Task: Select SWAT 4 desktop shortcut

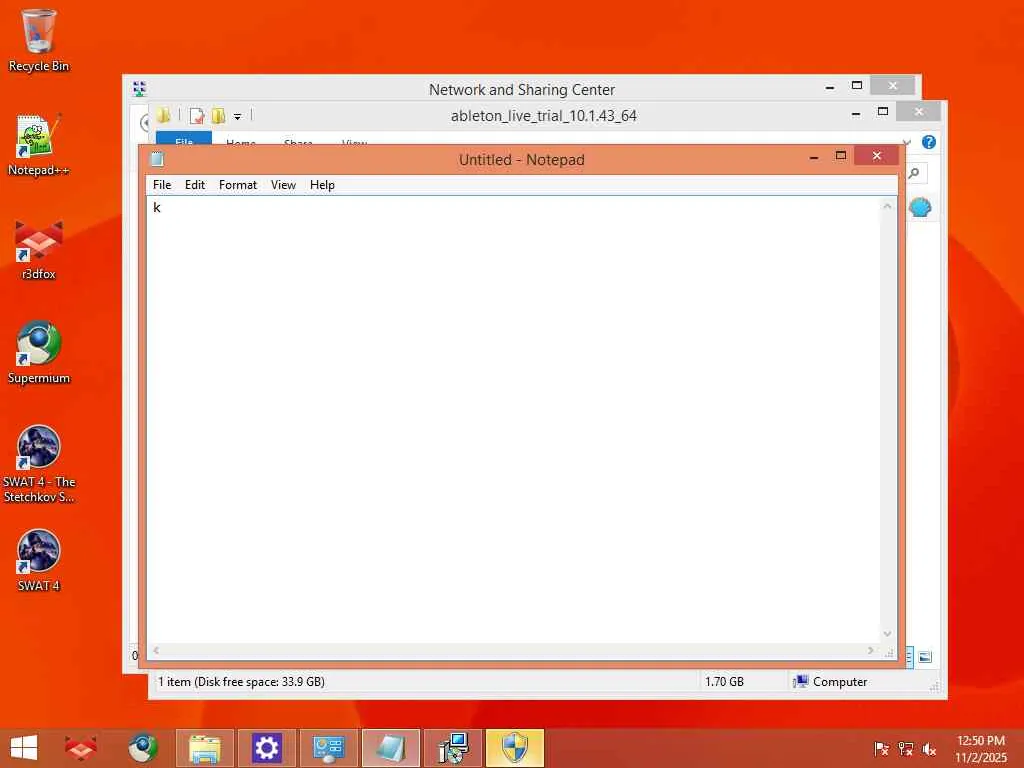Action: 39,561
